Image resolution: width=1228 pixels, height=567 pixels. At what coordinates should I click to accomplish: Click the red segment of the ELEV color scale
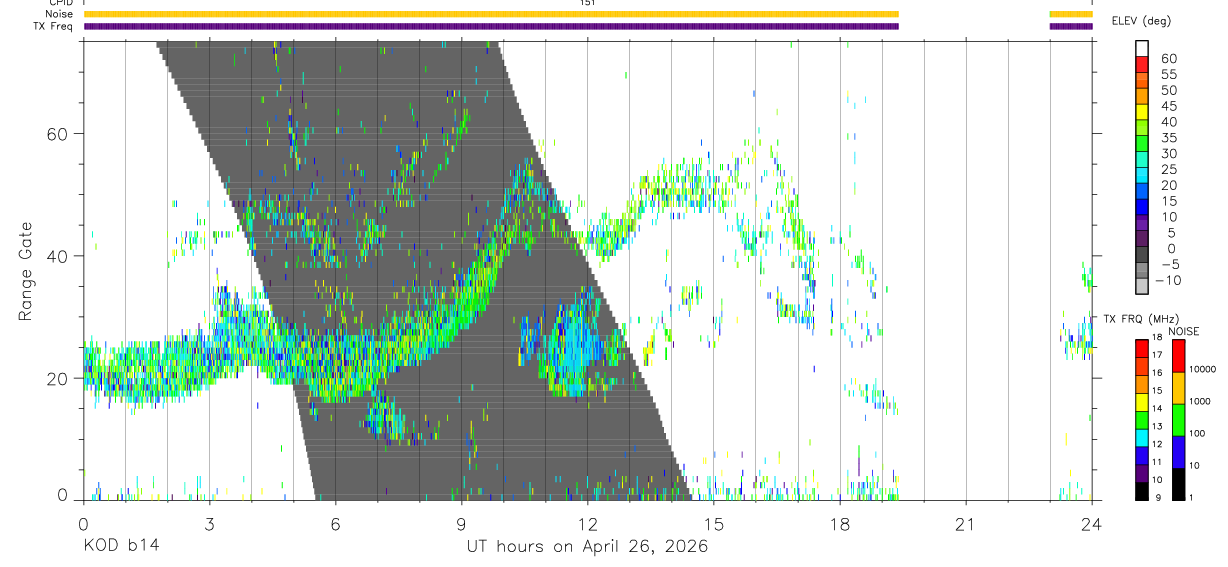pyautogui.click(x=1141, y=65)
